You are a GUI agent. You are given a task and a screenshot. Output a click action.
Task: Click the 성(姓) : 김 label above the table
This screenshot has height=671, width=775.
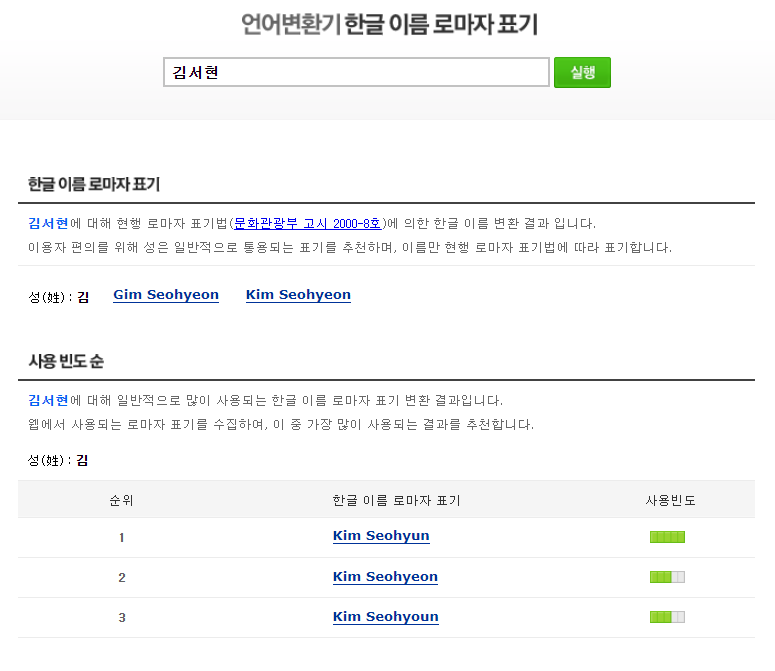(x=58, y=461)
